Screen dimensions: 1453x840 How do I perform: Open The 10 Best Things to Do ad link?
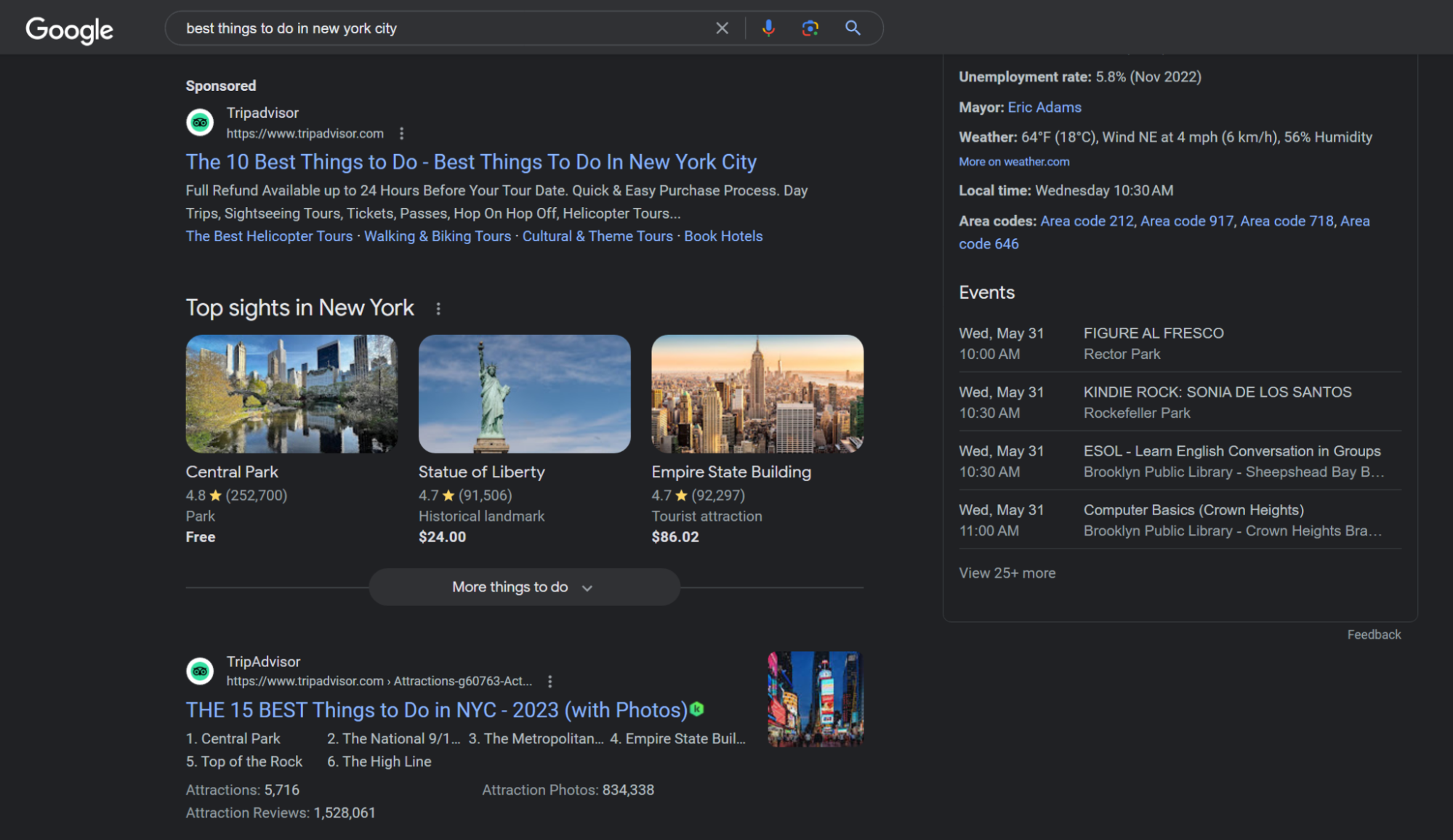tap(471, 162)
